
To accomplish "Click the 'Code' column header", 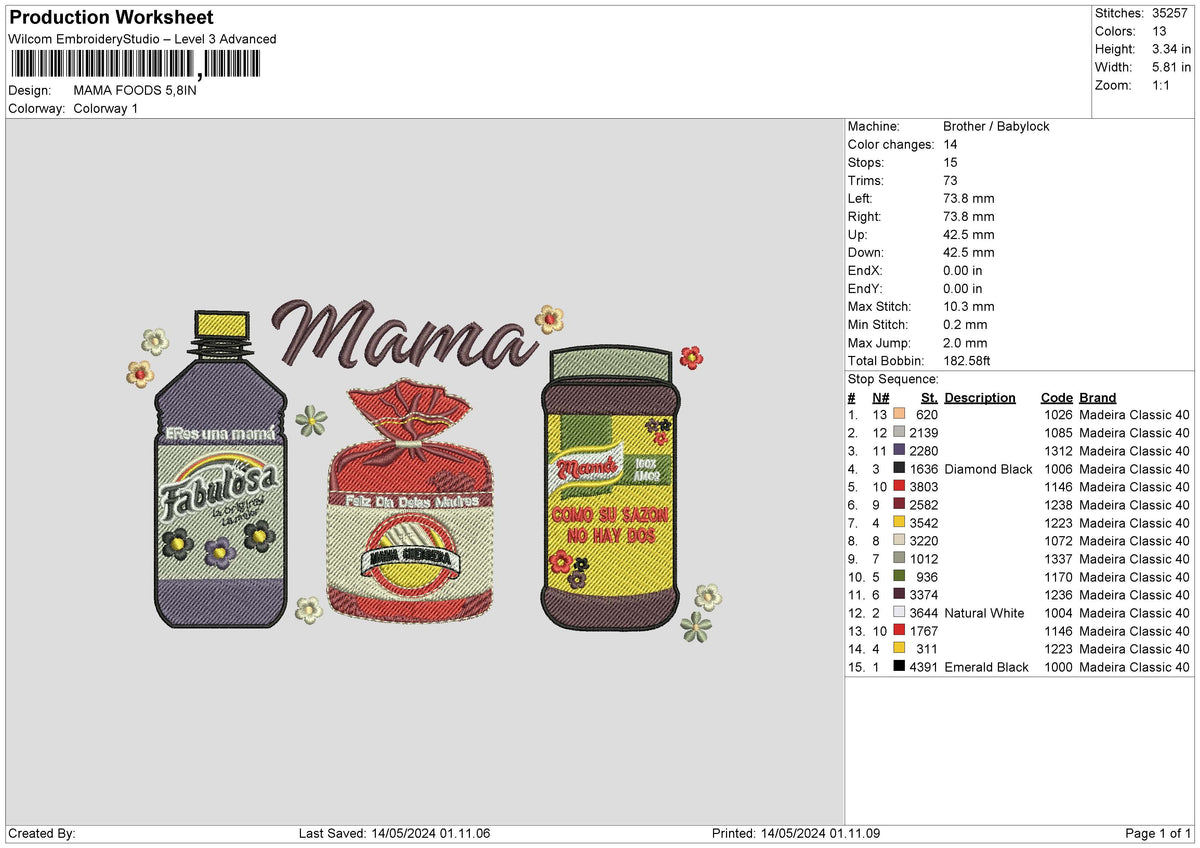I will (1056, 397).
